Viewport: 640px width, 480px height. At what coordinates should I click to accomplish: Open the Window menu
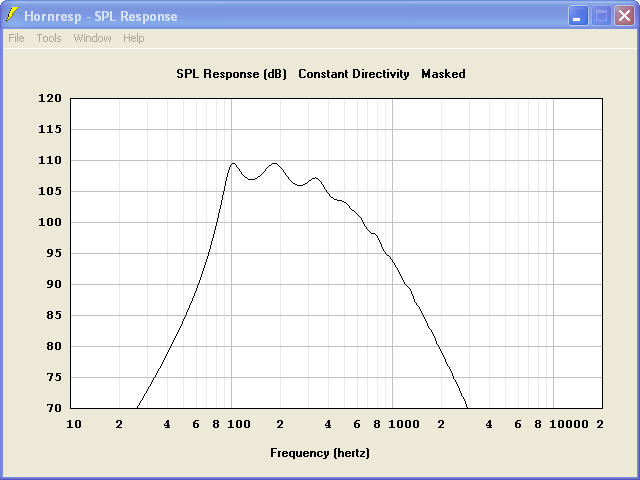coord(92,38)
